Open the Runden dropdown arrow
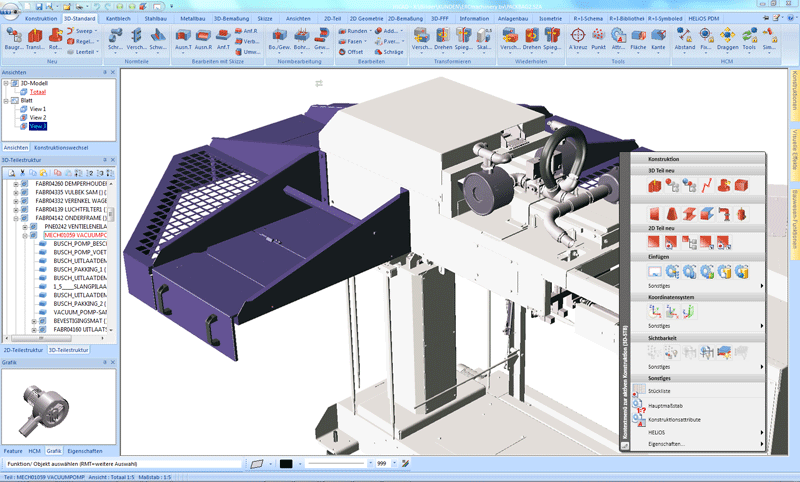800x482 pixels. [370, 31]
